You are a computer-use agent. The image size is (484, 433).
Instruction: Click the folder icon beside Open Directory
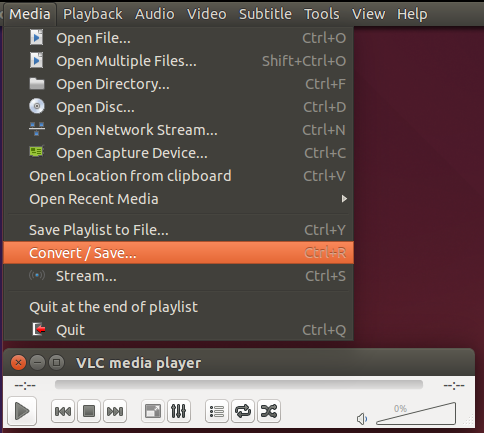[x=37, y=84]
